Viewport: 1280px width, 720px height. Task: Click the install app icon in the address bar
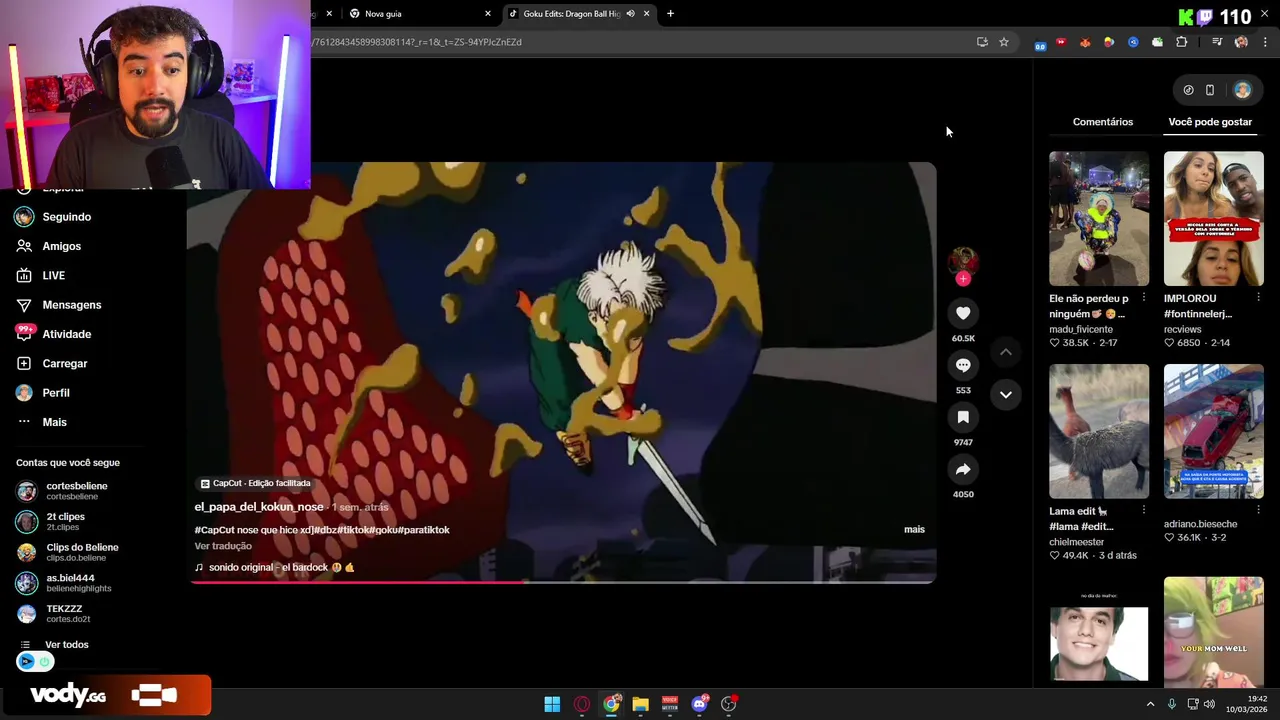pos(982,42)
